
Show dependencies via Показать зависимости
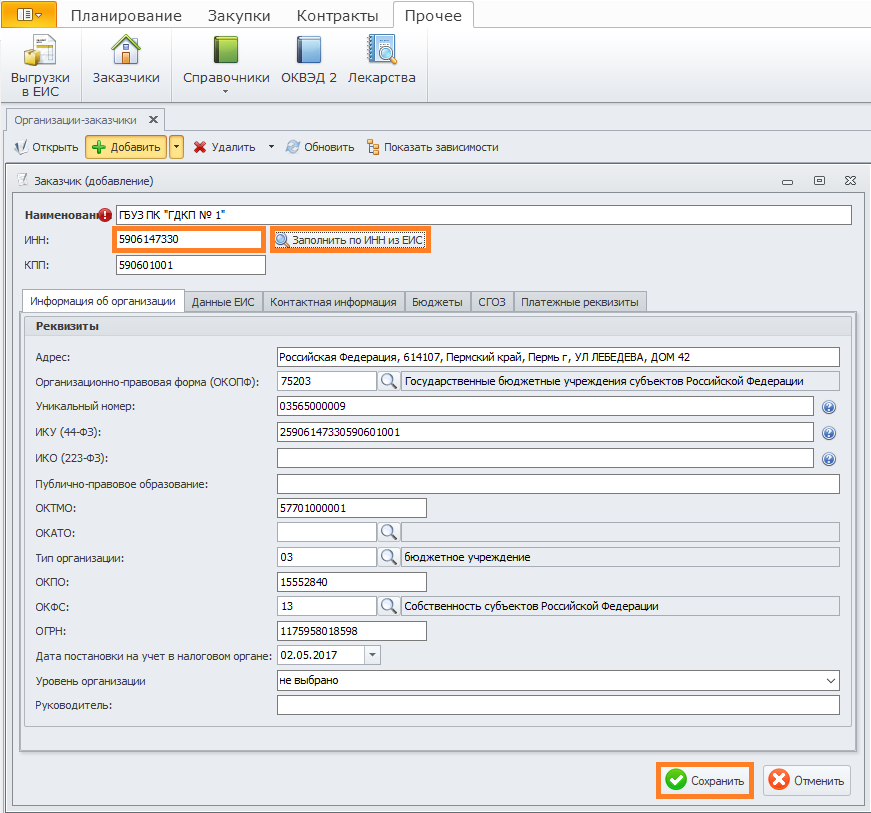coord(433,147)
